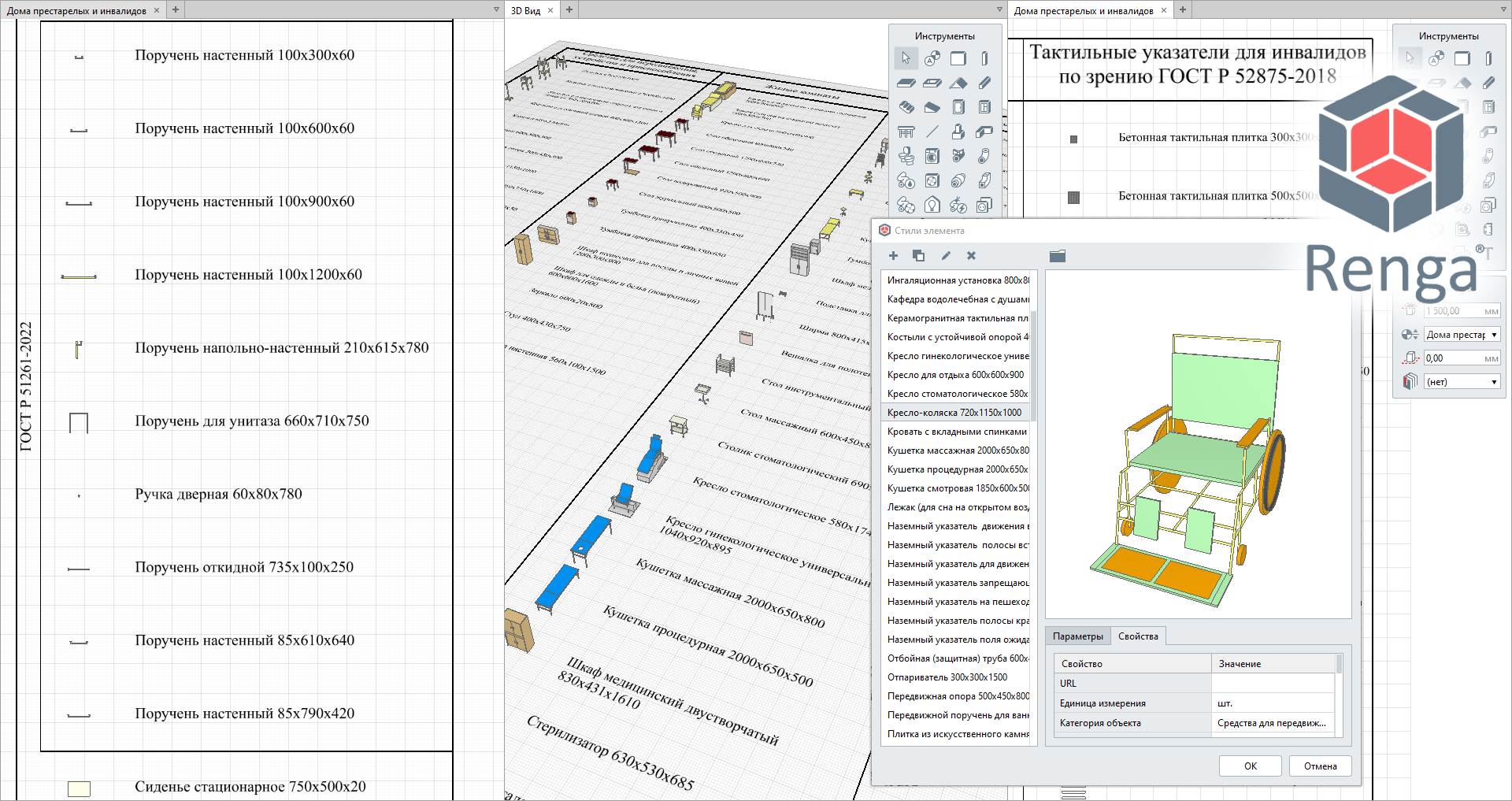
Task: Open the tab list arrow of the 3D Вид pane
Action: [999, 10]
